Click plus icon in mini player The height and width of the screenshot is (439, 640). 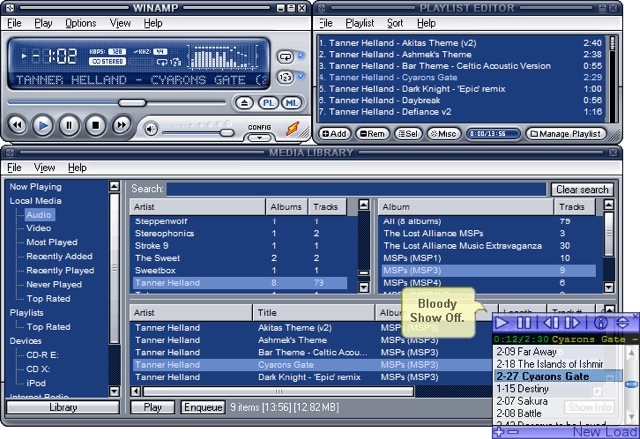point(499,432)
